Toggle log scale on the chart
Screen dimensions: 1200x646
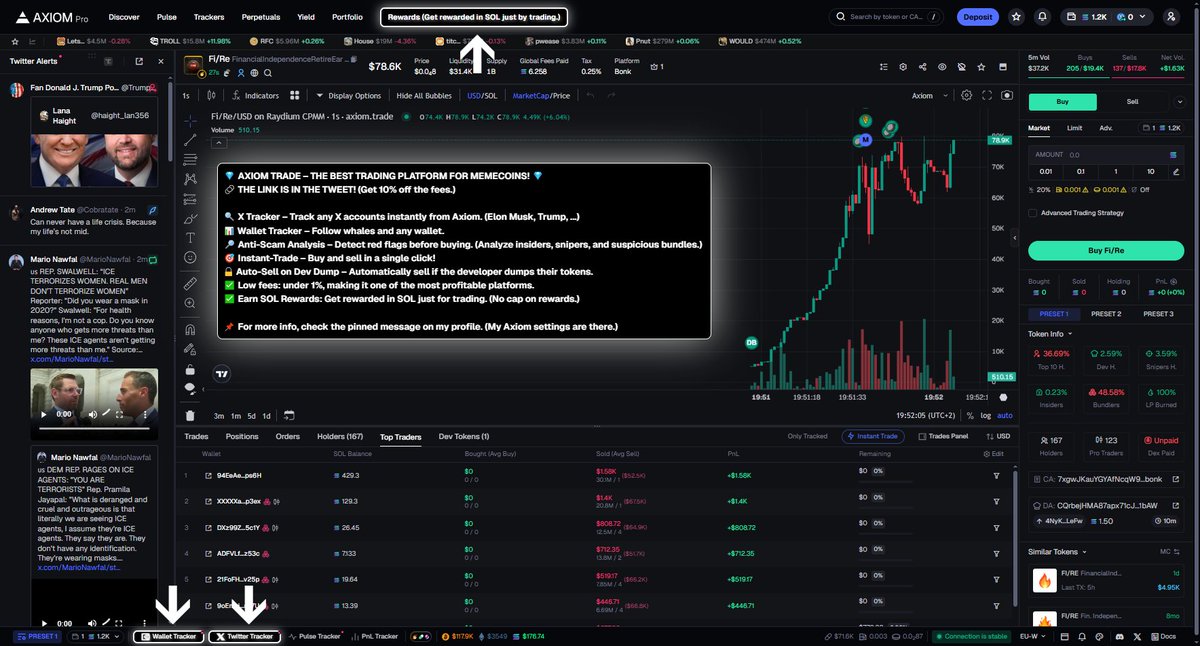point(986,415)
